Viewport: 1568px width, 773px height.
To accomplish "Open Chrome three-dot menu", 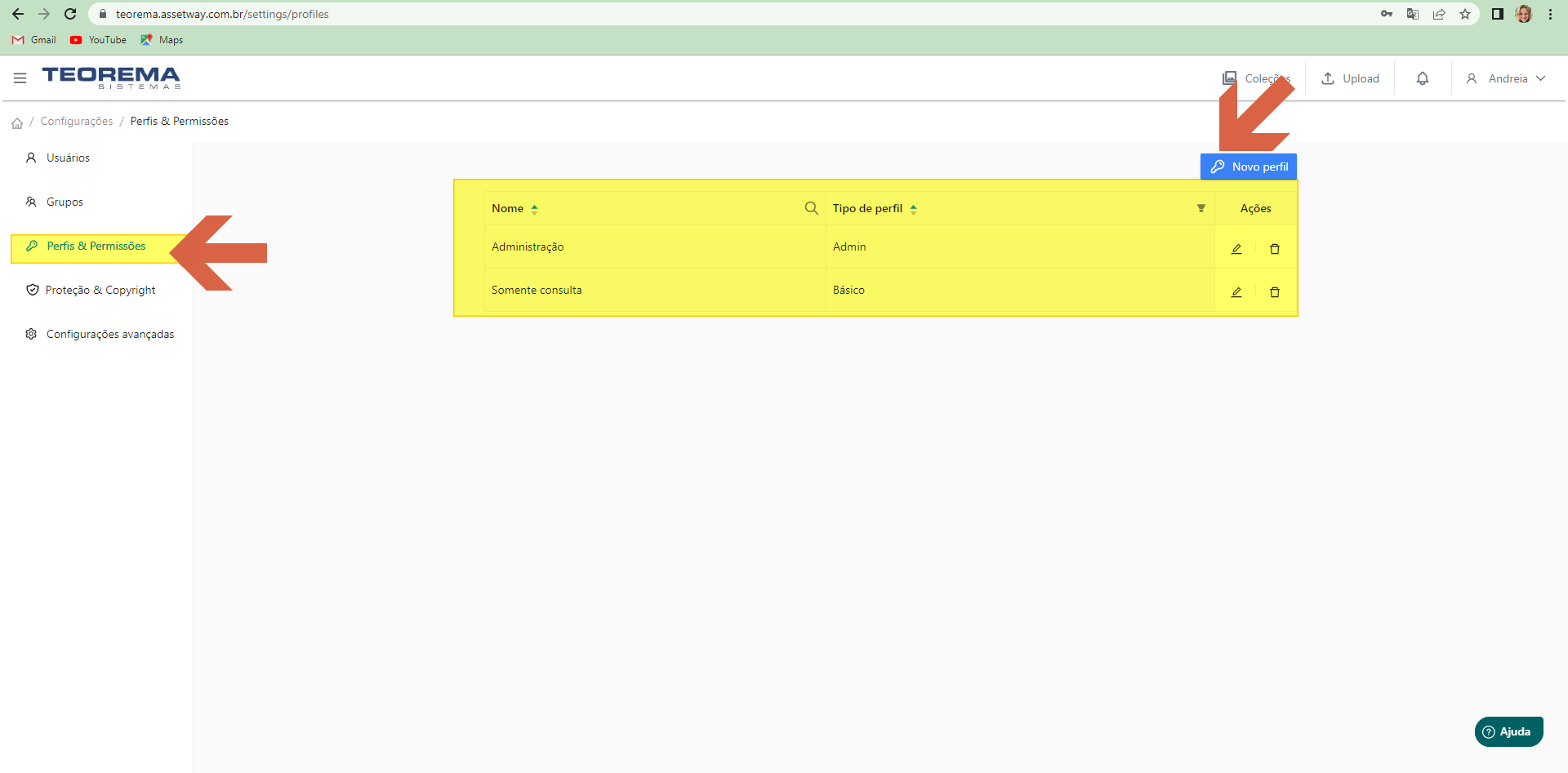I will click(1550, 14).
